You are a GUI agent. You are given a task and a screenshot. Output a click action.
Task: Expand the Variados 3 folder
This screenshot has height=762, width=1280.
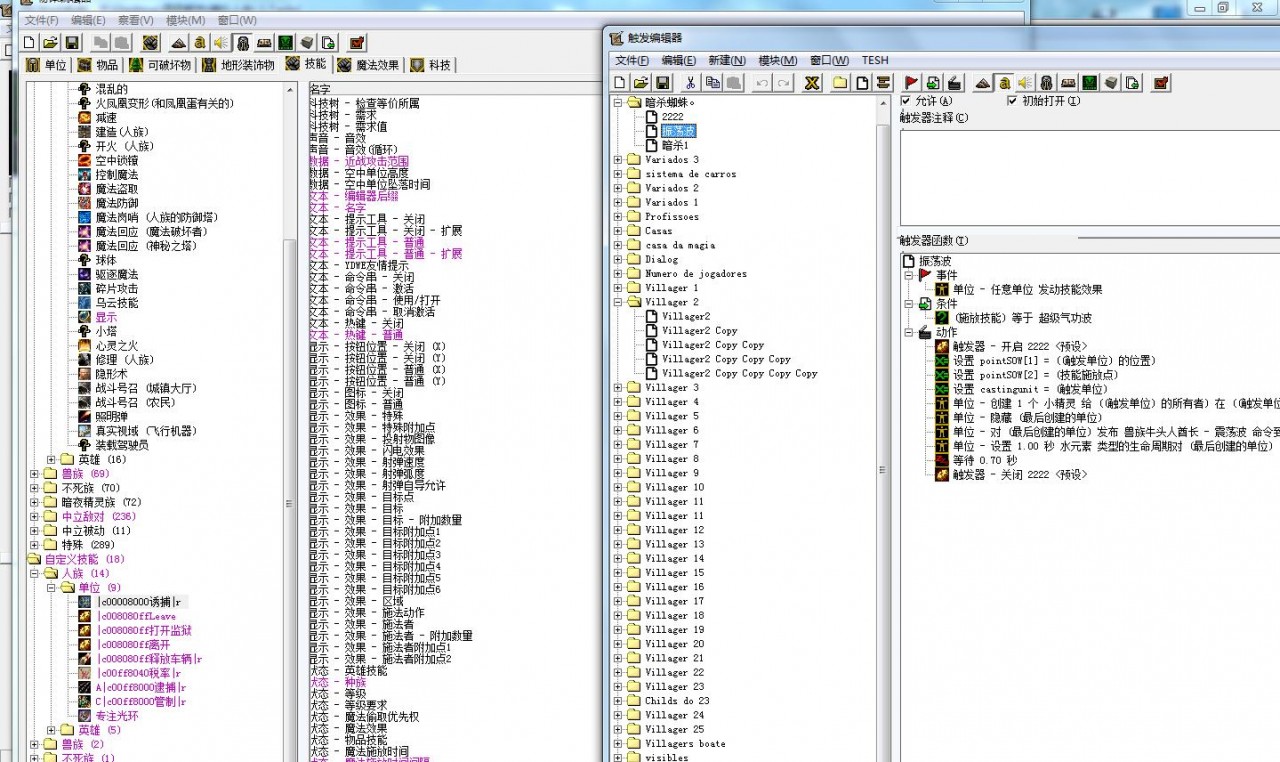point(618,159)
